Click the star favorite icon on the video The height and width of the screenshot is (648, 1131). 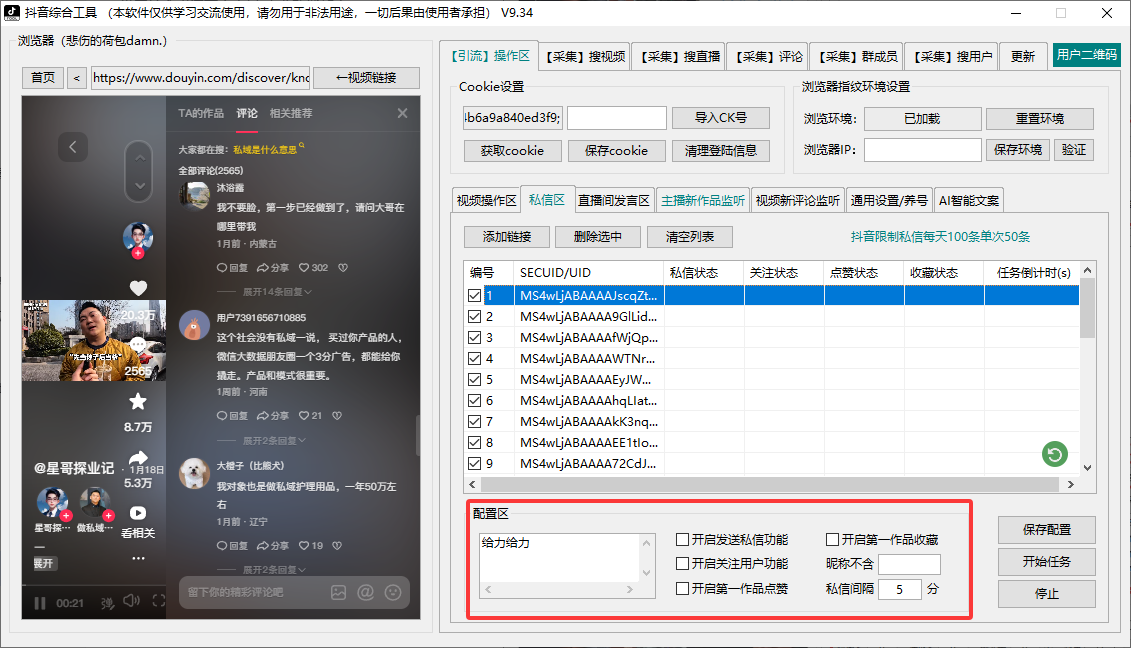pos(138,402)
